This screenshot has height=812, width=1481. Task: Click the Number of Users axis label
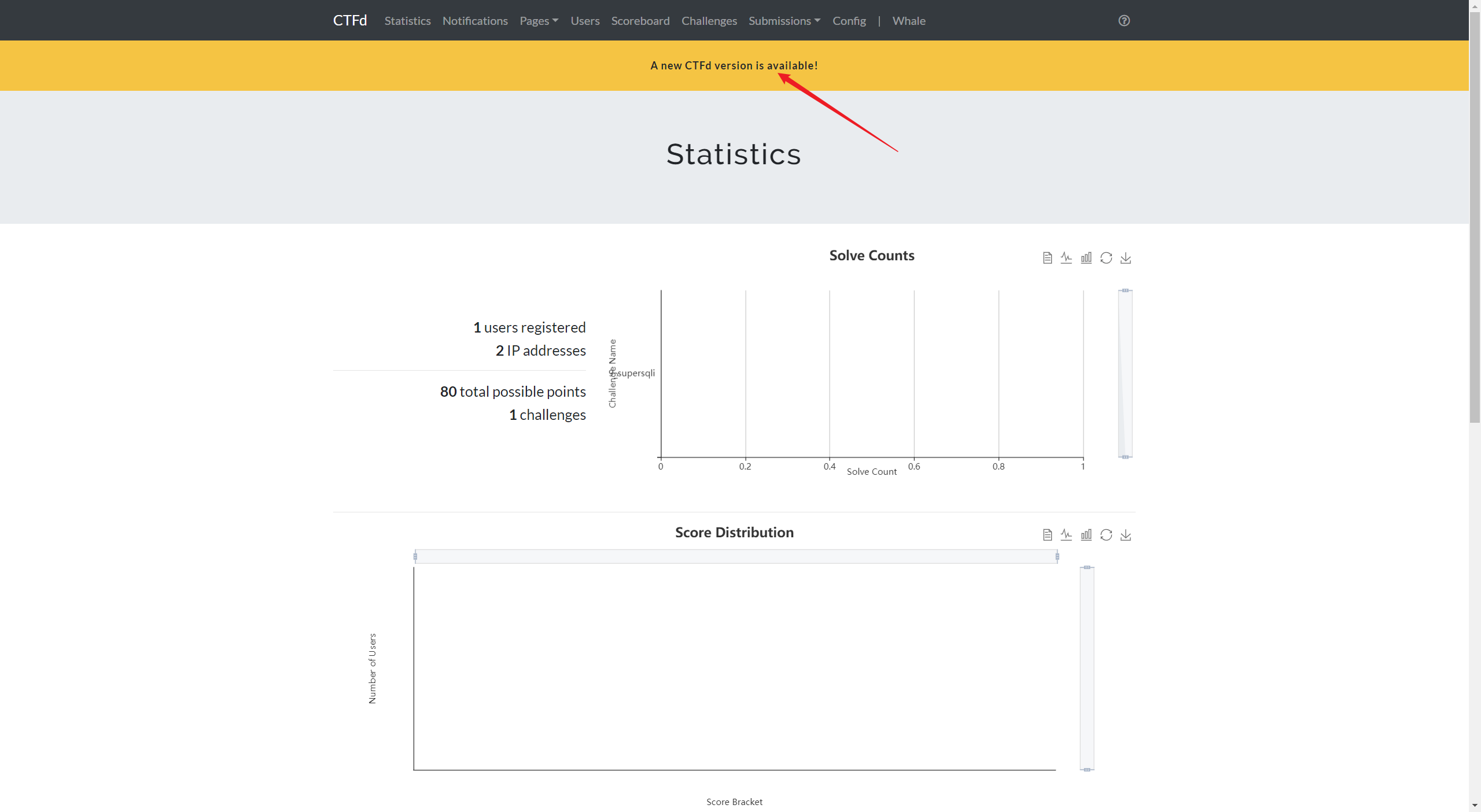[x=373, y=669]
